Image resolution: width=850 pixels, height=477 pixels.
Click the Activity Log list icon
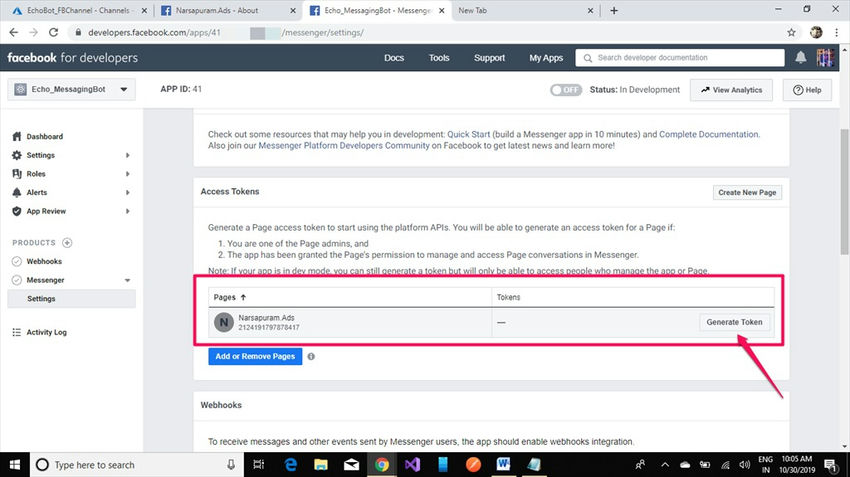click(x=17, y=332)
